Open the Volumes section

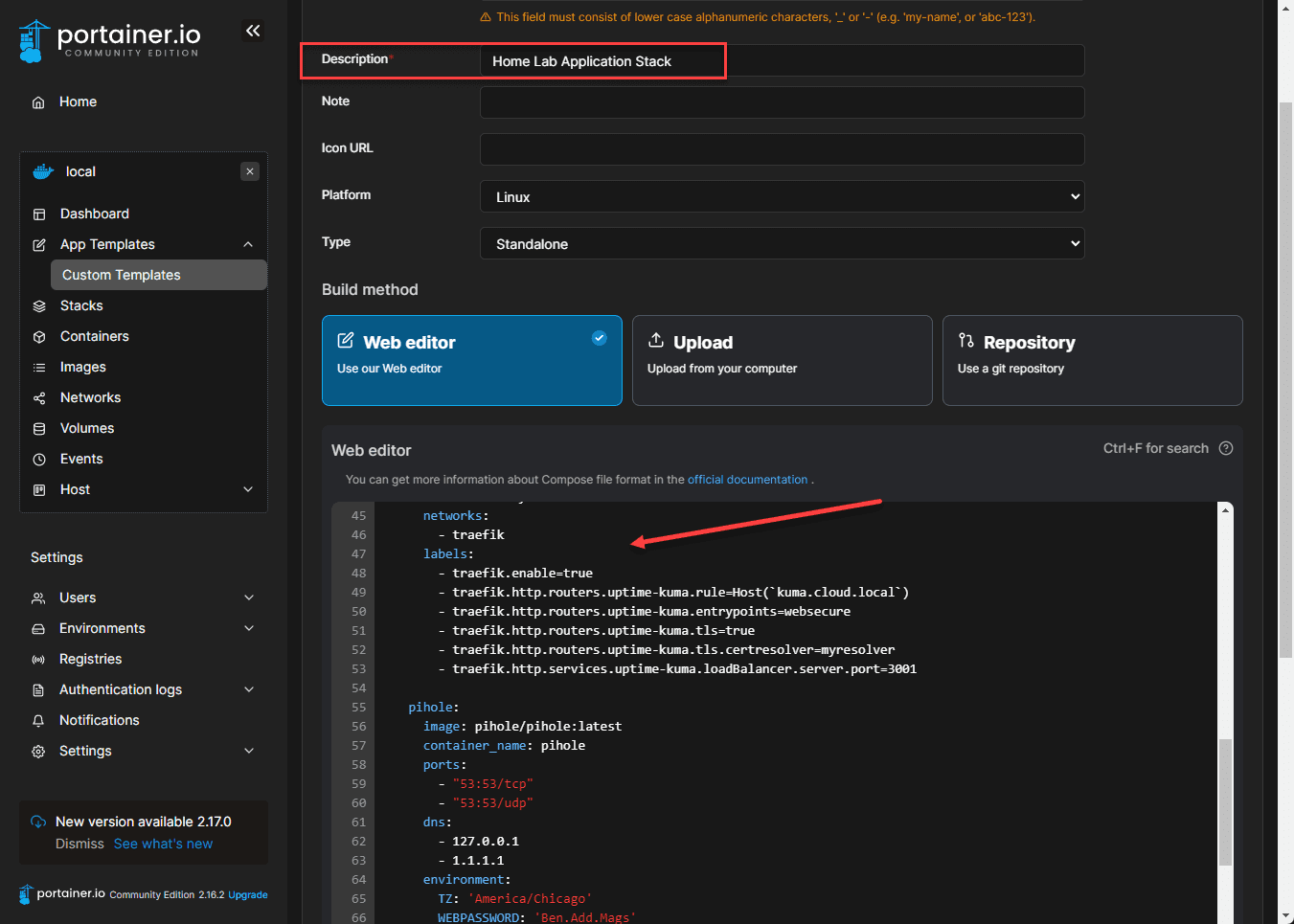coord(86,428)
